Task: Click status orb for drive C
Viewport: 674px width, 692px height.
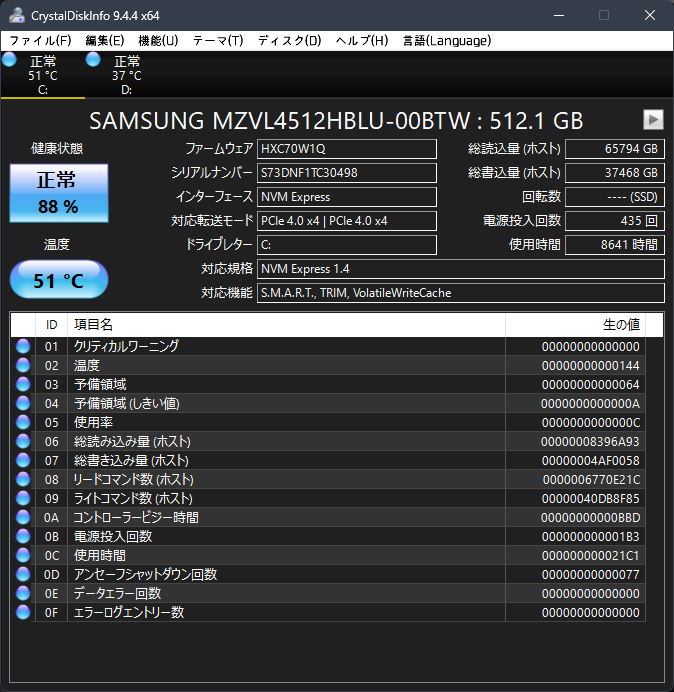Action: (x=10, y=60)
